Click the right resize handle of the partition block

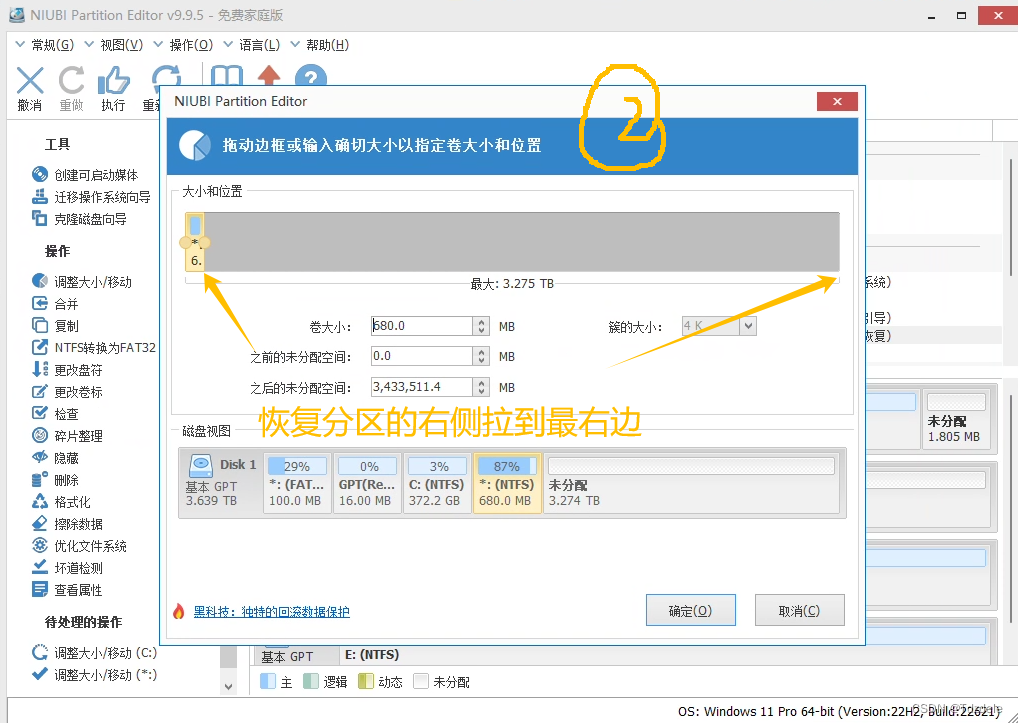(x=204, y=243)
